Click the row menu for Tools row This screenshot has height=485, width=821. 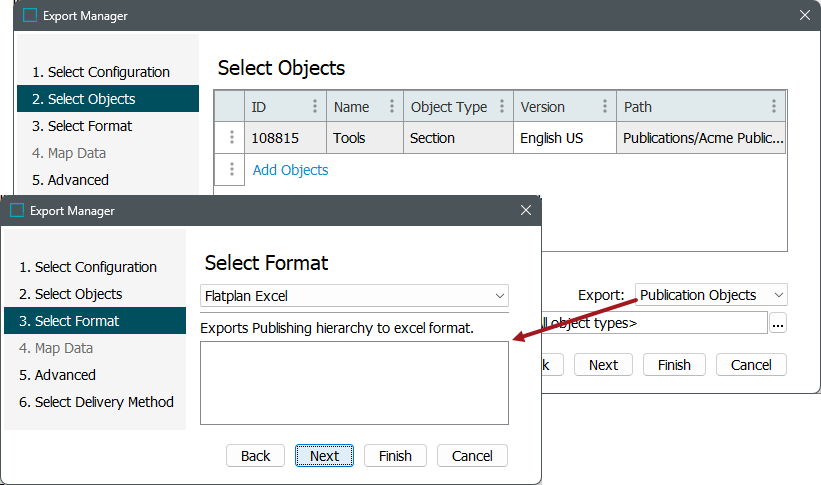tap(230, 138)
